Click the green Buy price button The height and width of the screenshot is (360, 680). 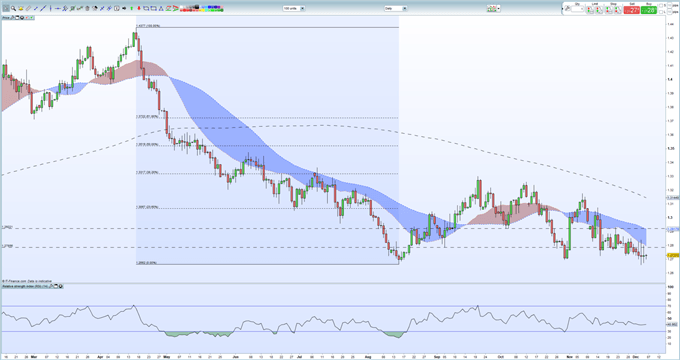click(649, 10)
